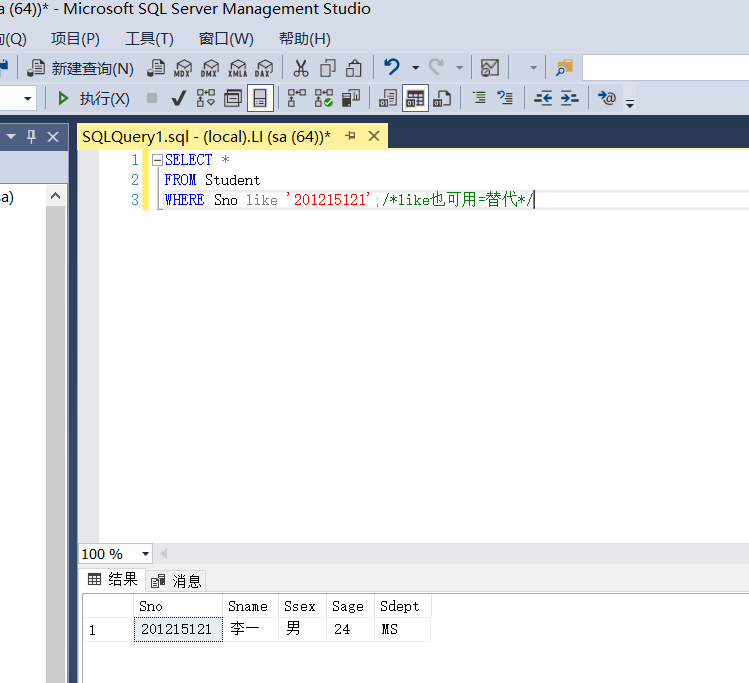749x683 pixels.
Task: Close the Object Explorer panel
Action: coord(53,137)
